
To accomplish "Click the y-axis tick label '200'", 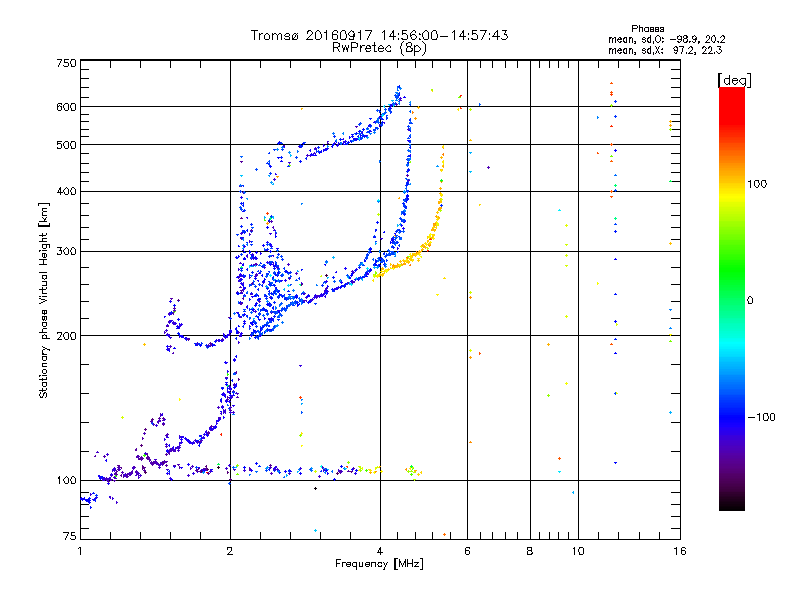I will [x=66, y=336].
